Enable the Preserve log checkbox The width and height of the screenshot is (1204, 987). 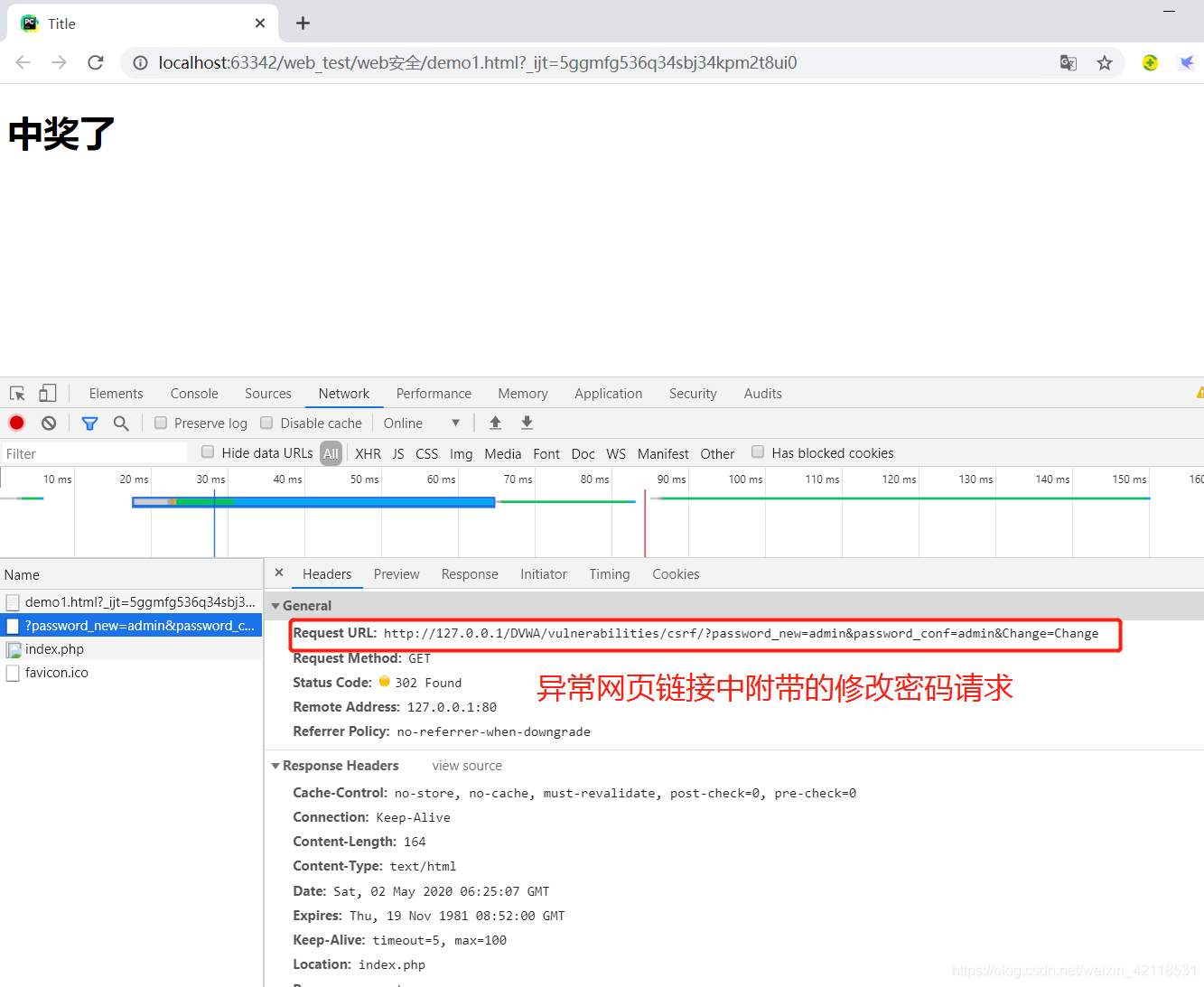tap(161, 423)
